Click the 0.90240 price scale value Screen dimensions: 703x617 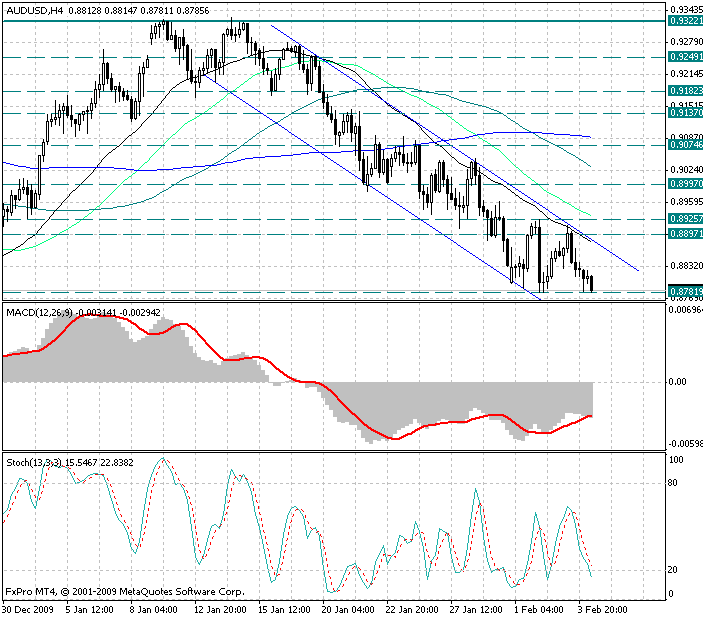click(x=686, y=169)
